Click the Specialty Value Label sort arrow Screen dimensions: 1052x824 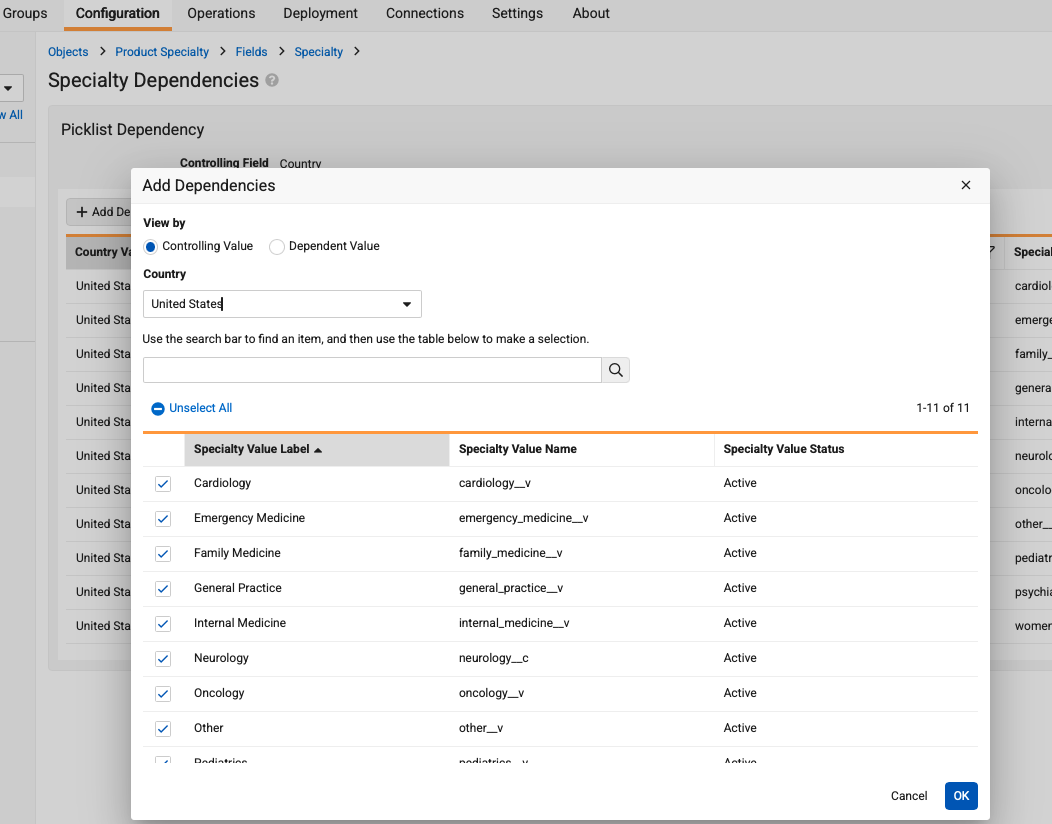click(x=318, y=450)
